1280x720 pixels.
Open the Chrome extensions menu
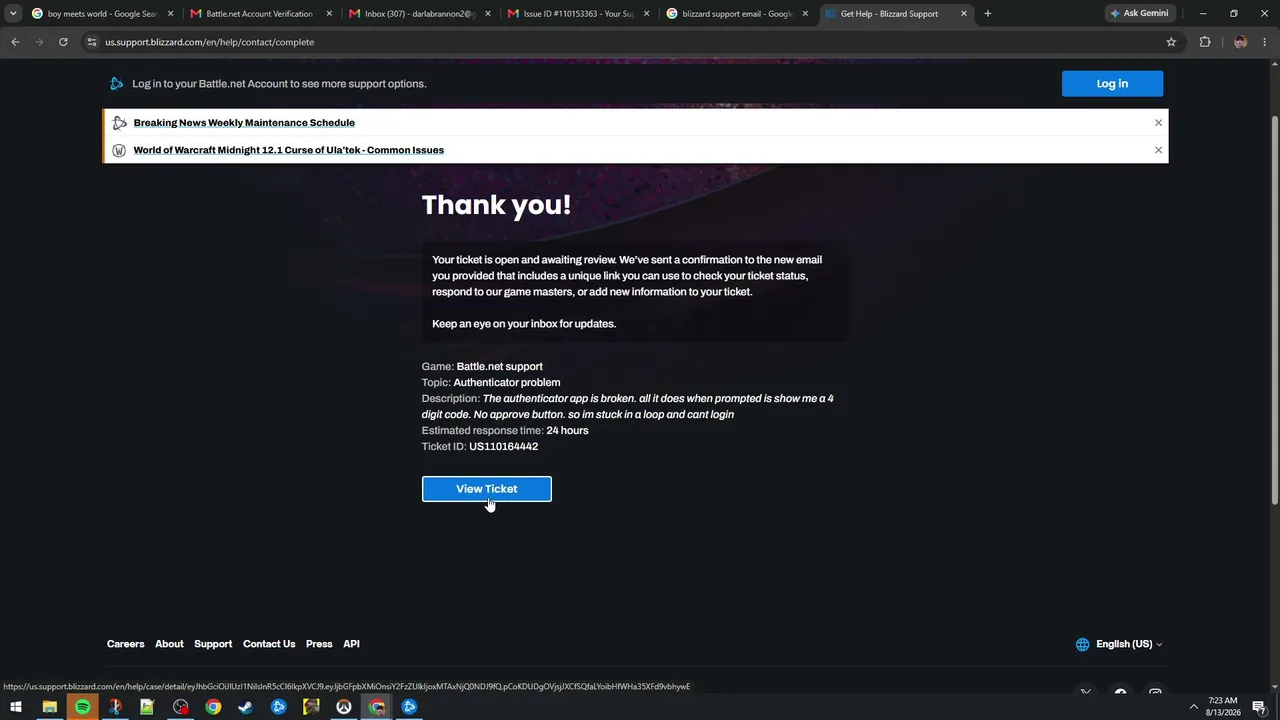[1205, 42]
